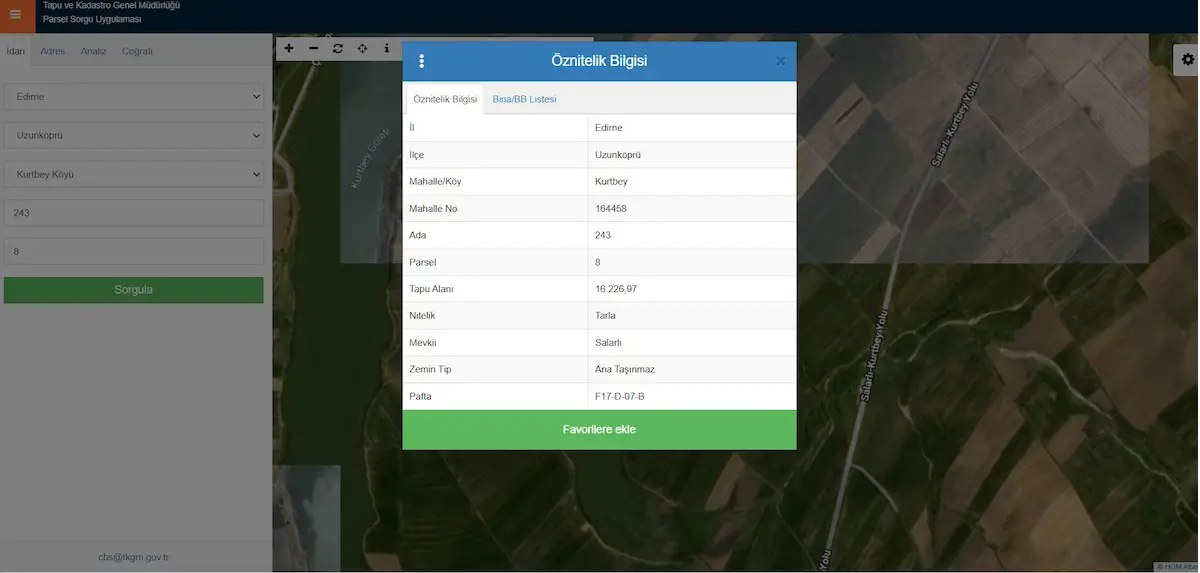The height and width of the screenshot is (573, 1200).
Task: Click the Tapu Alanı value 16.226,97
Action: (616, 289)
